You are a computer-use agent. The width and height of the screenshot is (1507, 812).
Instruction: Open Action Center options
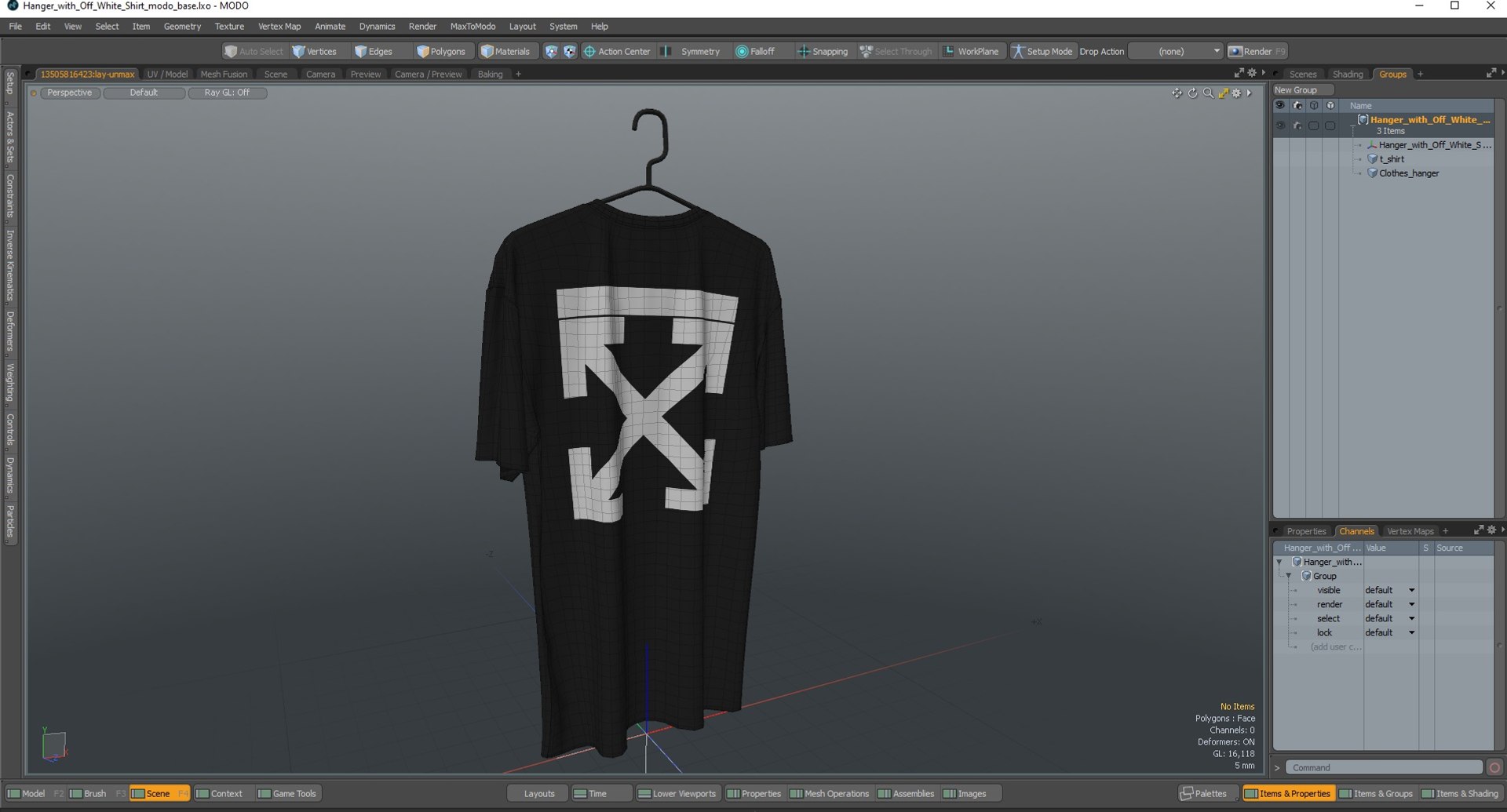(x=617, y=52)
